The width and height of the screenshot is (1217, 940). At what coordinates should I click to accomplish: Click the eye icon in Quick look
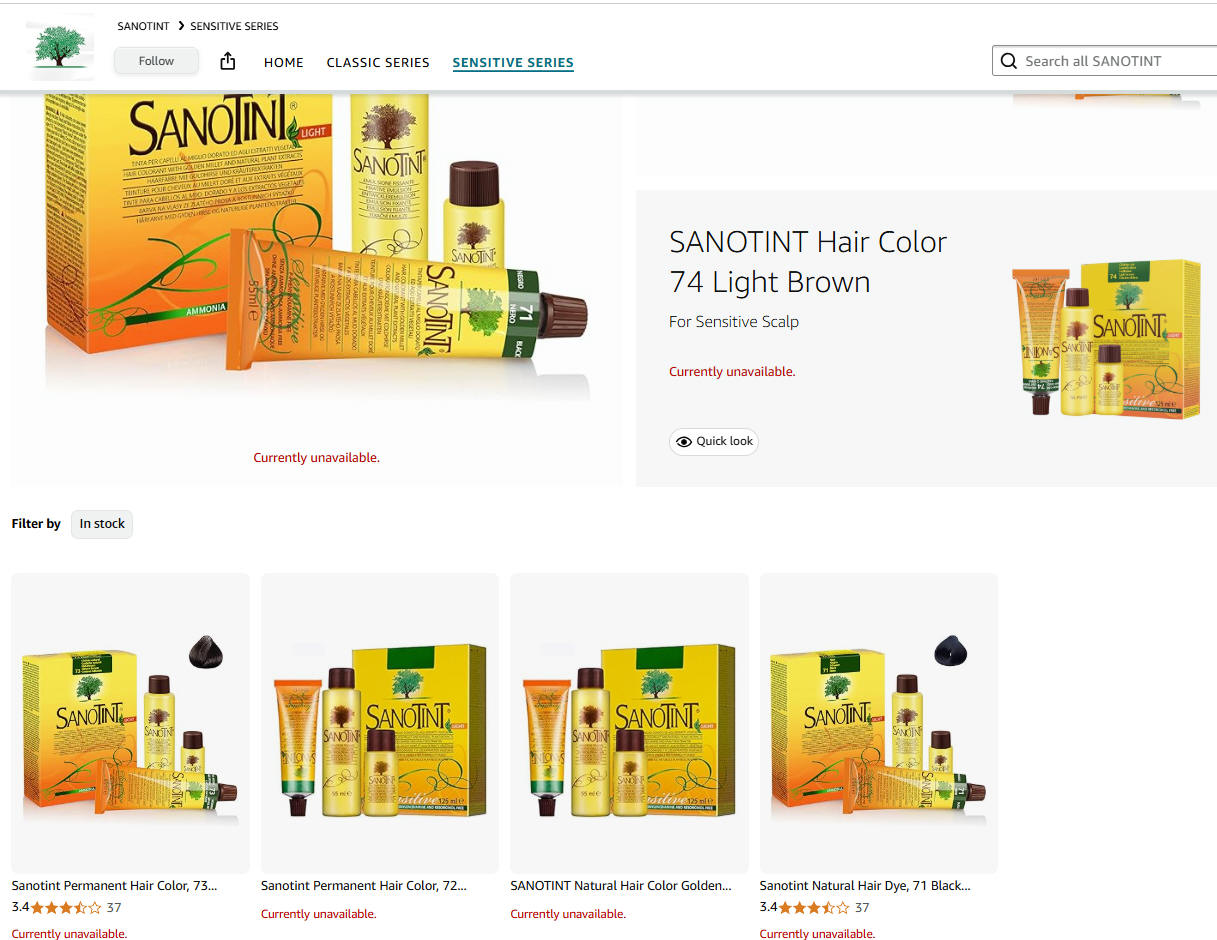click(684, 442)
